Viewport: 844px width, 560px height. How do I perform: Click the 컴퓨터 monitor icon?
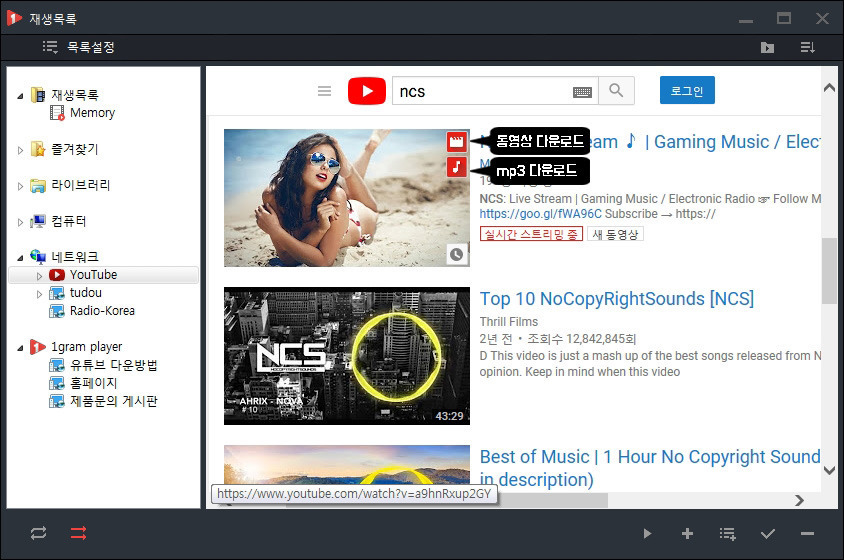[x=38, y=221]
